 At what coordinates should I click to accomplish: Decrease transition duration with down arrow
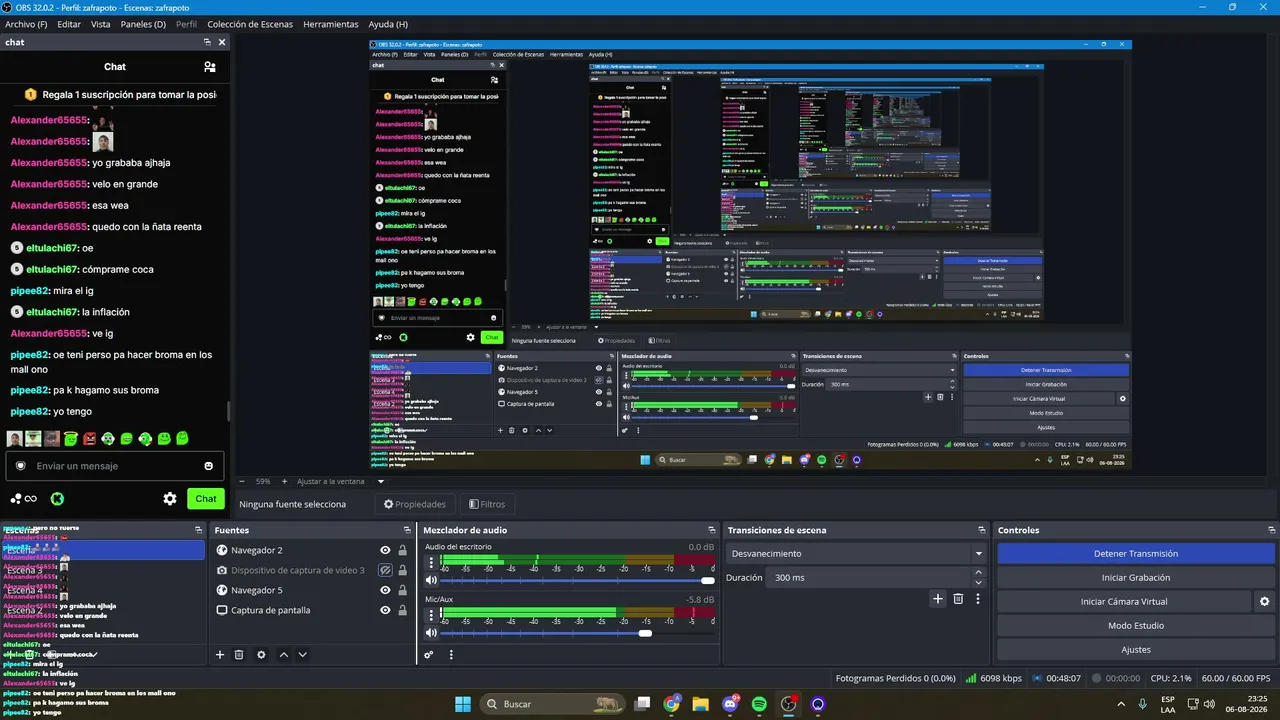tap(978, 583)
